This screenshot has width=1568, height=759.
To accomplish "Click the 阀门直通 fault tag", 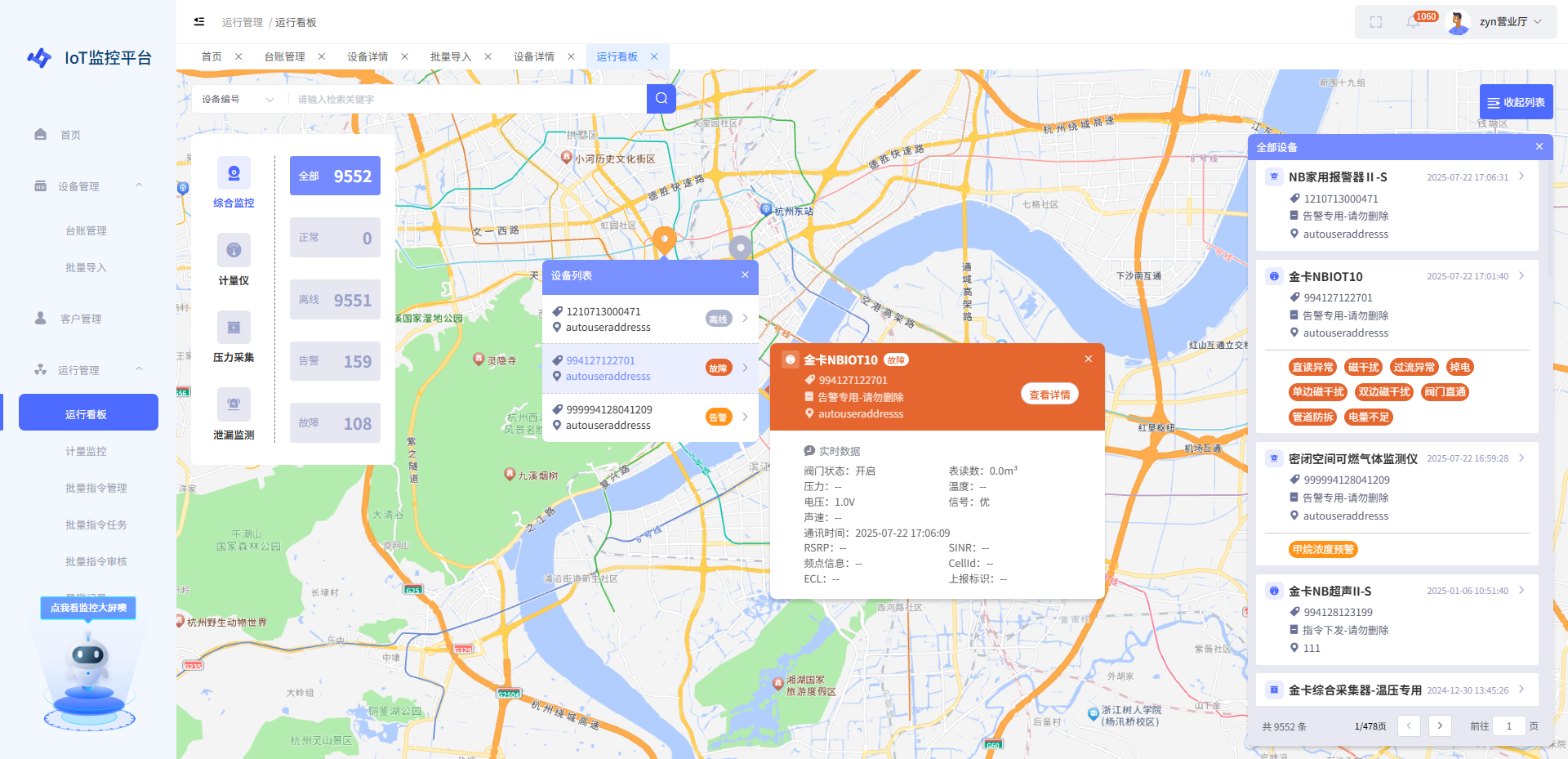I will (x=1445, y=391).
